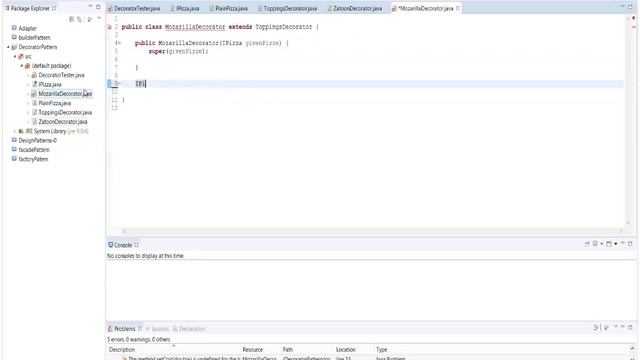This screenshot has height=360, width=640.
Task: Collapse the src folder node
Action: pos(15,57)
